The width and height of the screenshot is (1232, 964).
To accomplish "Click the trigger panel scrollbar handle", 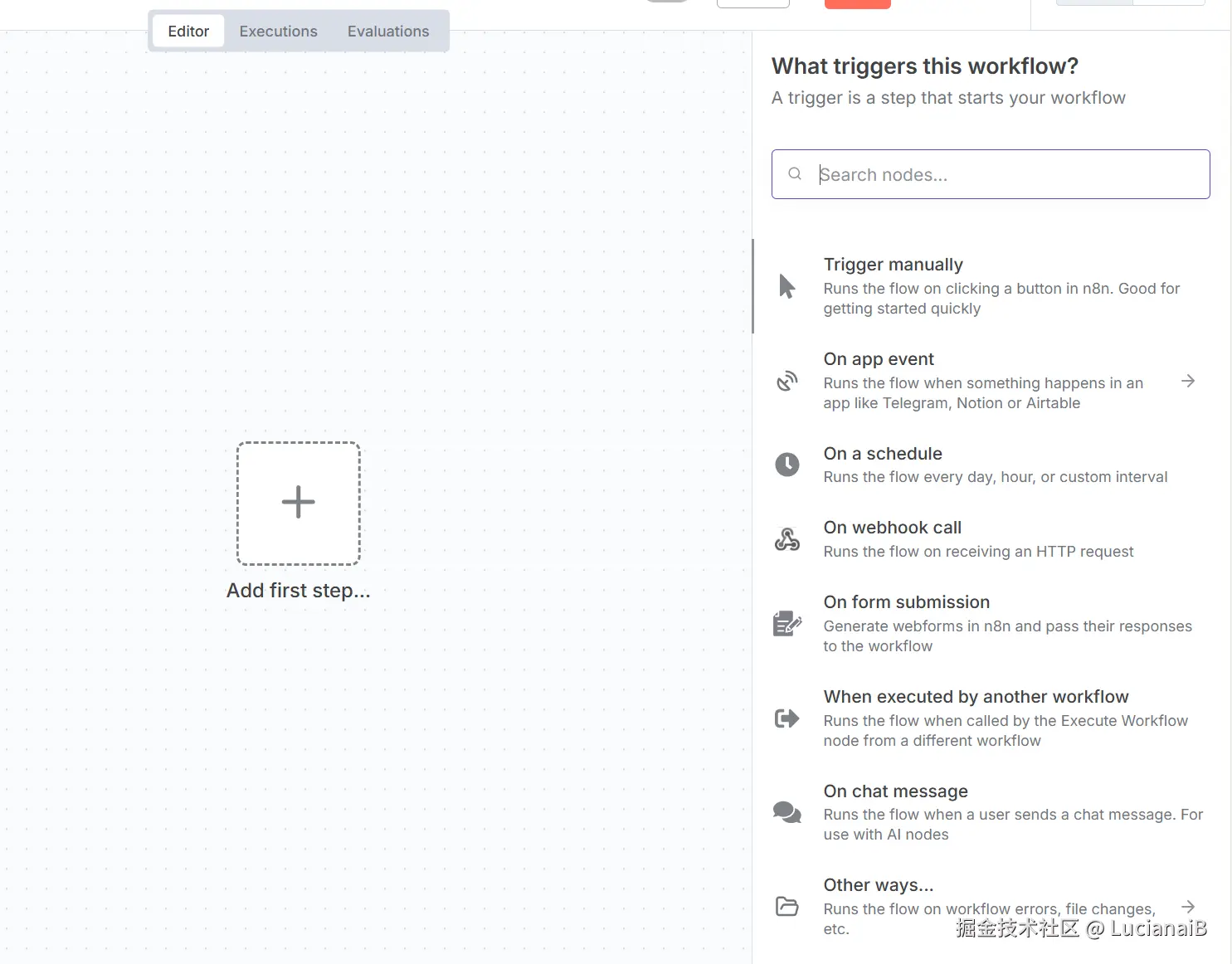I will (752, 286).
